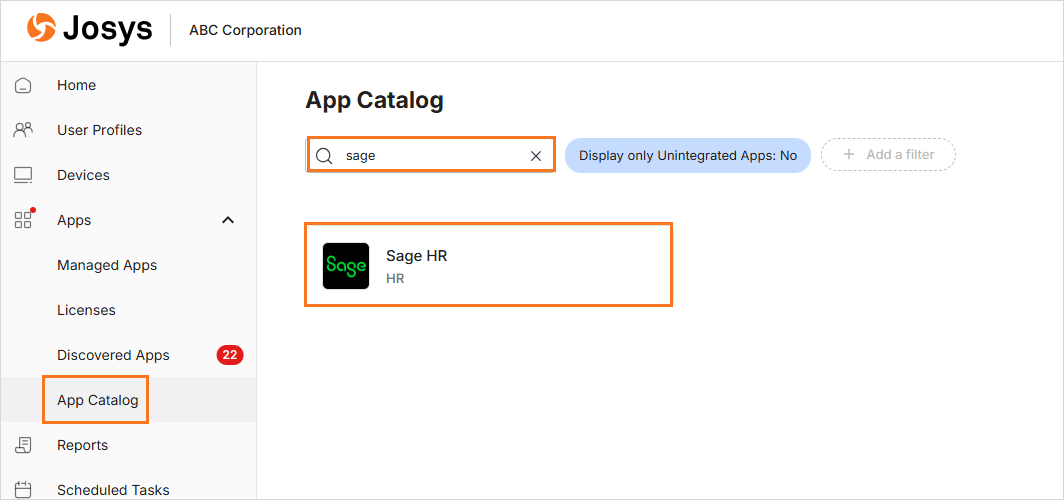This screenshot has width=1064, height=500.
Task: Click the User Profiles people icon
Action: [23, 130]
